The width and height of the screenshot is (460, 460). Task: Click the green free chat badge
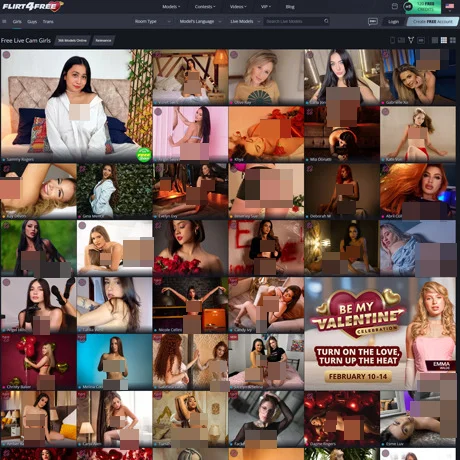click(x=144, y=155)
